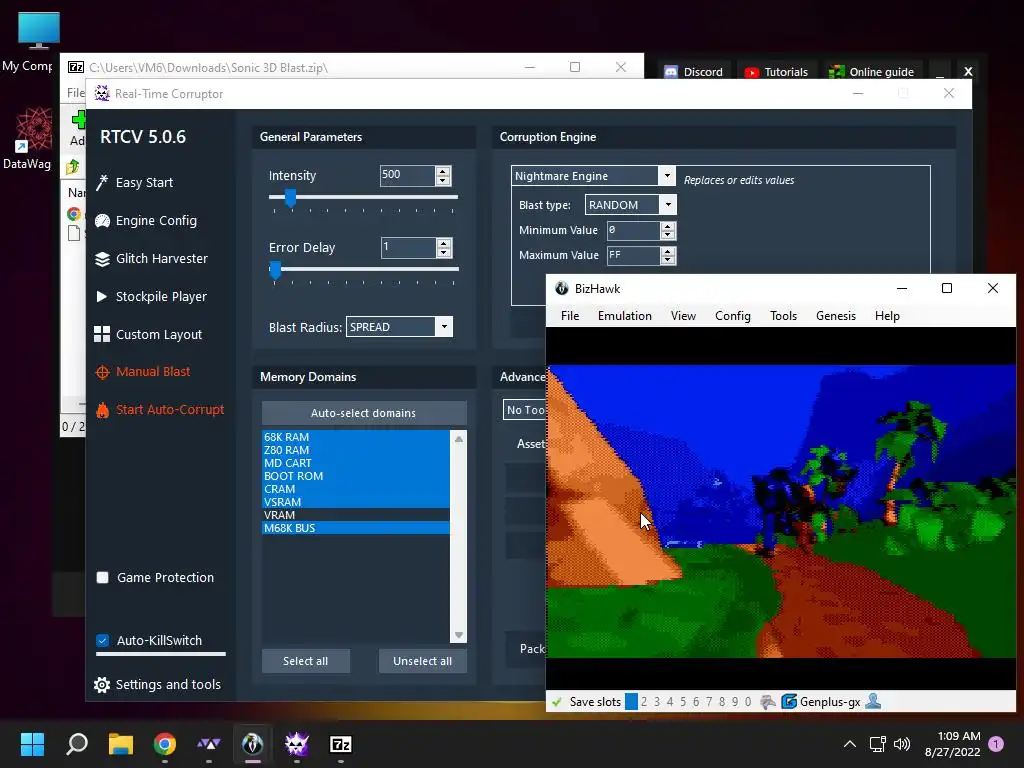Toggle BOOT ROM memory domain
This screenshot has height=768, width=1024.
point(356,476)
